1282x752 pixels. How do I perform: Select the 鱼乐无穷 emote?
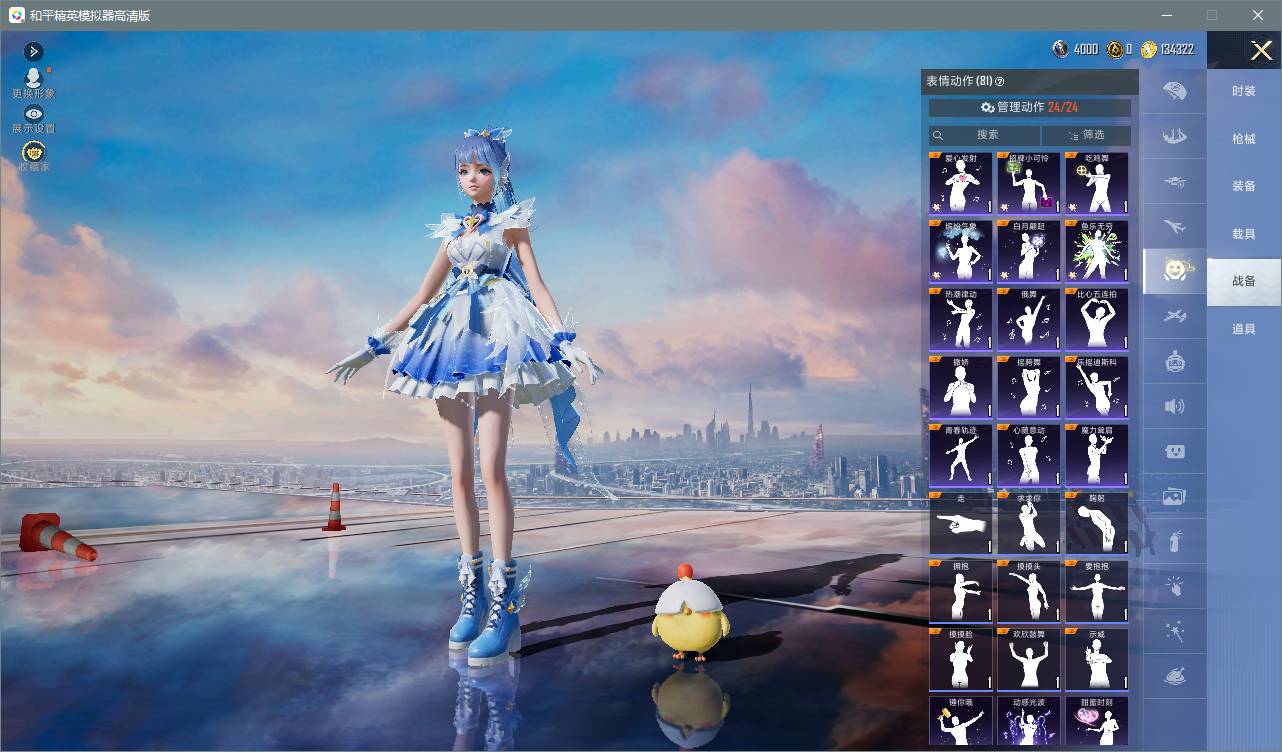(x=1097, y=251)
